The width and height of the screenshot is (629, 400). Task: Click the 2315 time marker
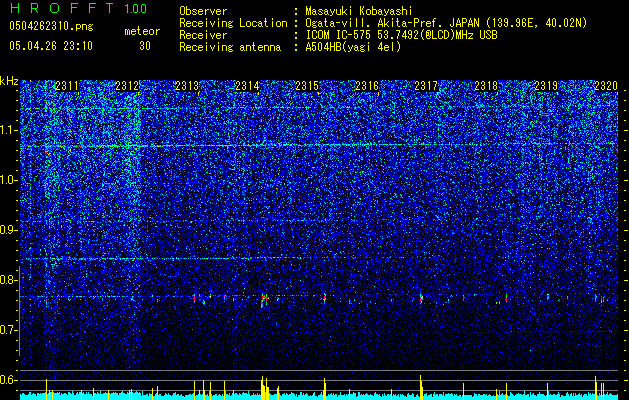pos(307,86)
